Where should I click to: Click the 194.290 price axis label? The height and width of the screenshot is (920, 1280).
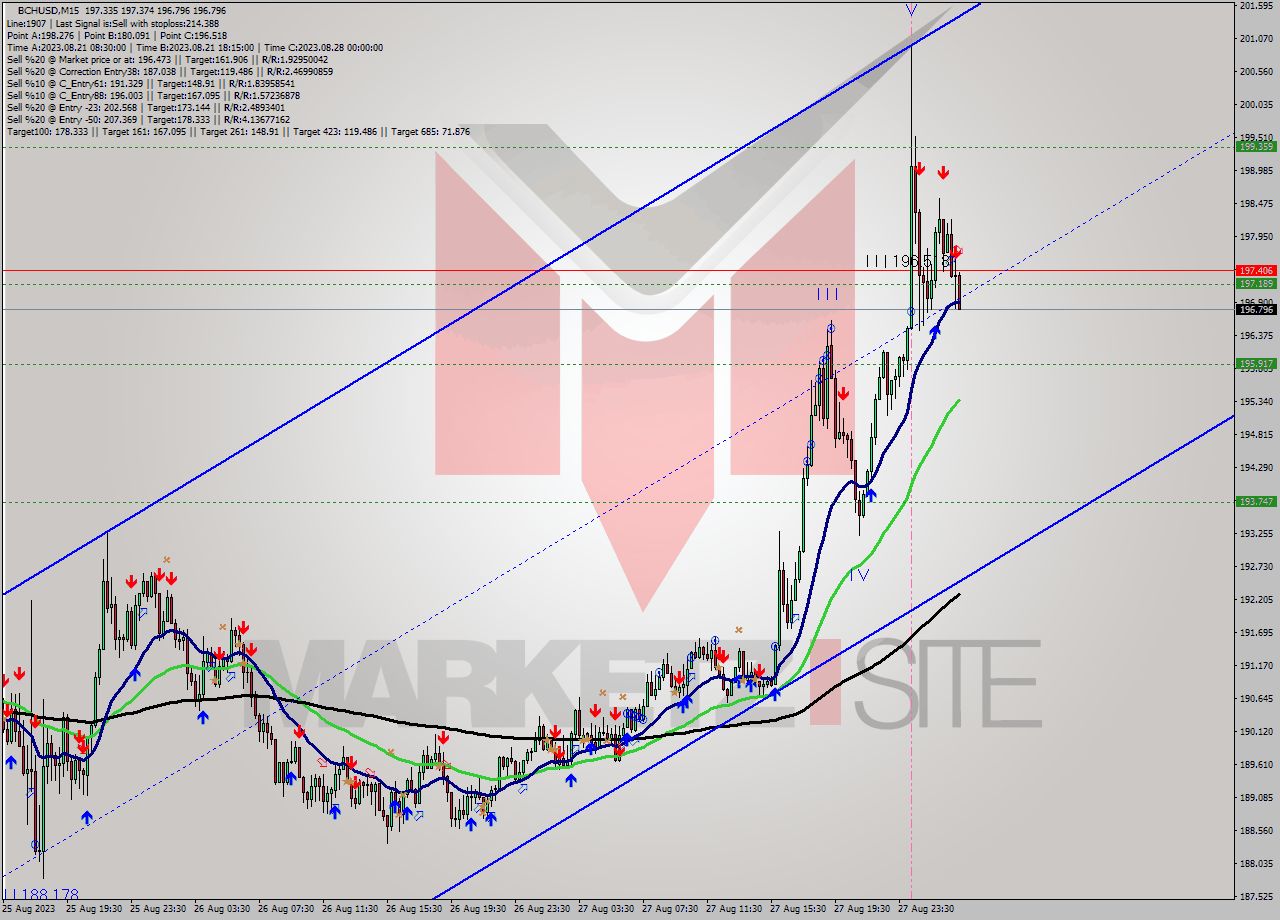point(1255,468)
